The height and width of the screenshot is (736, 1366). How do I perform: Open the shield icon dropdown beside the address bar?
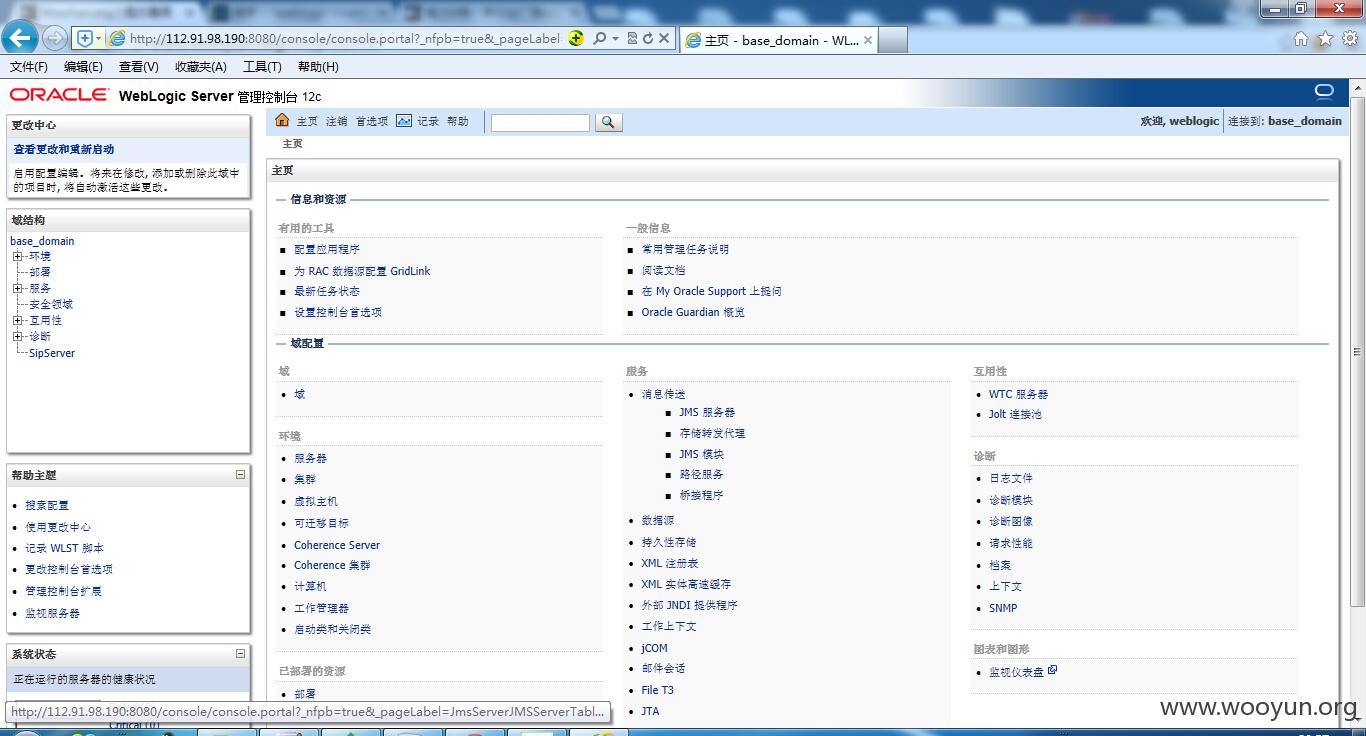coord(89,38)
